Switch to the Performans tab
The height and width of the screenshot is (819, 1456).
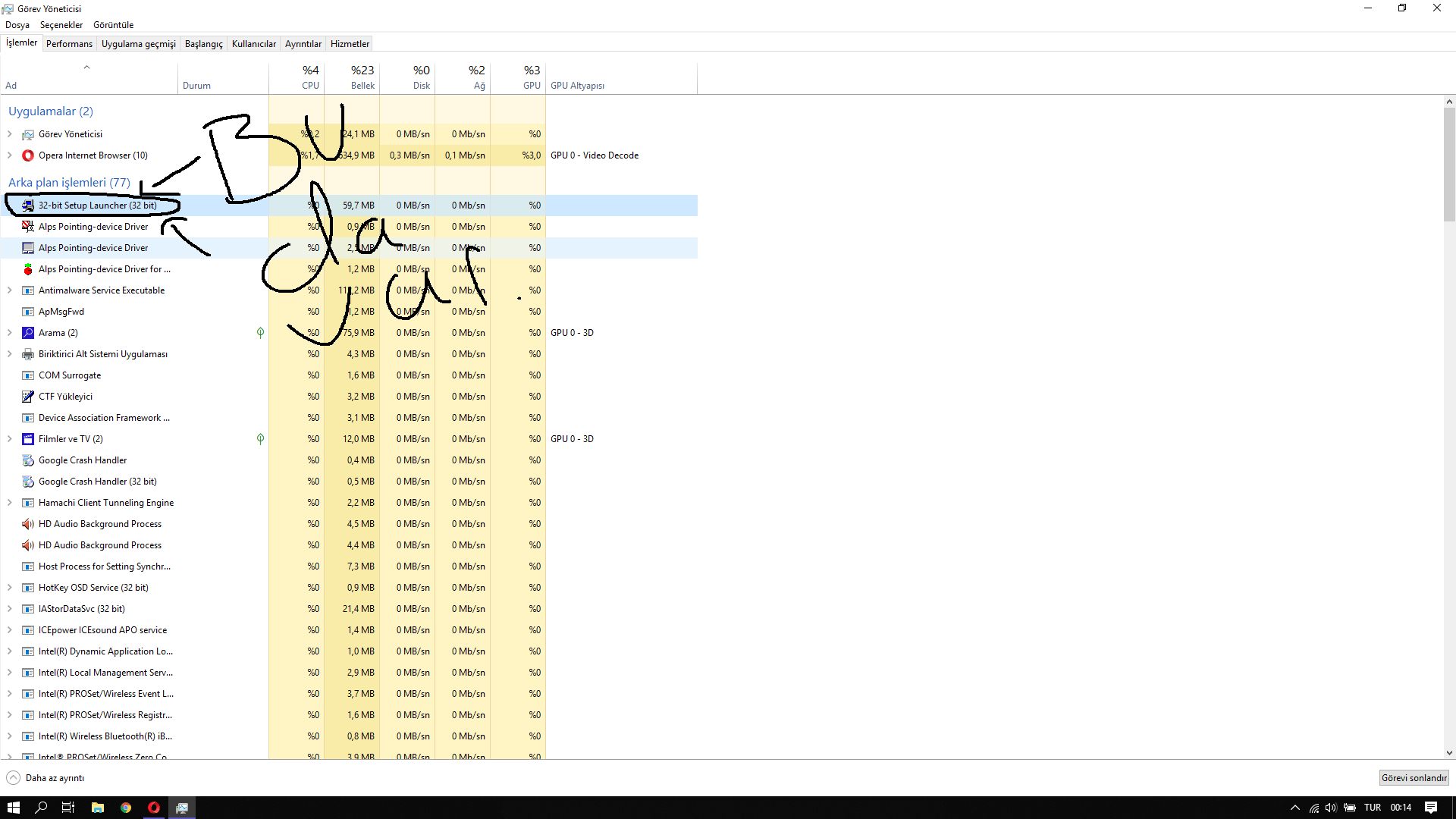(x=69, y=44)
